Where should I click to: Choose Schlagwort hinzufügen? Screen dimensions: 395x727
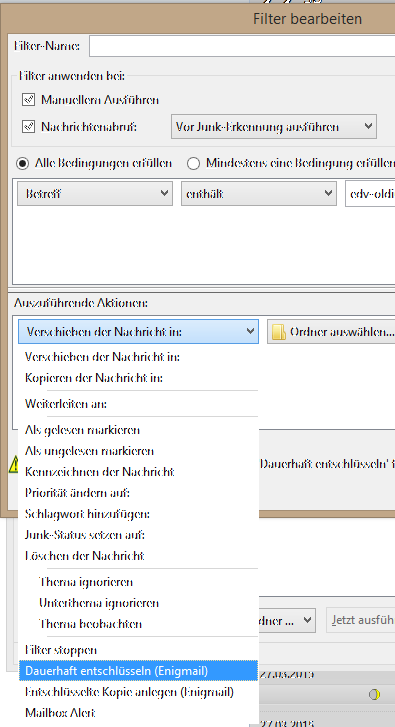pyautogui.click(x=139, y=514)
